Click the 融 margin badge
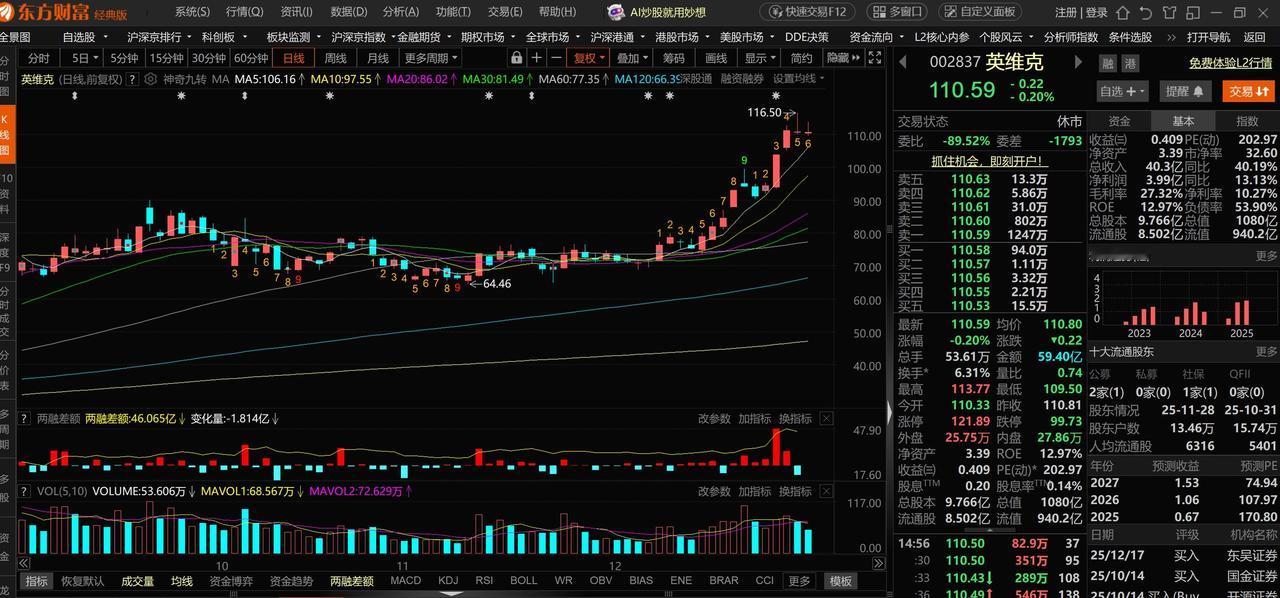The width and height of the screenshot is (1280, 598). click(1108, 63)
